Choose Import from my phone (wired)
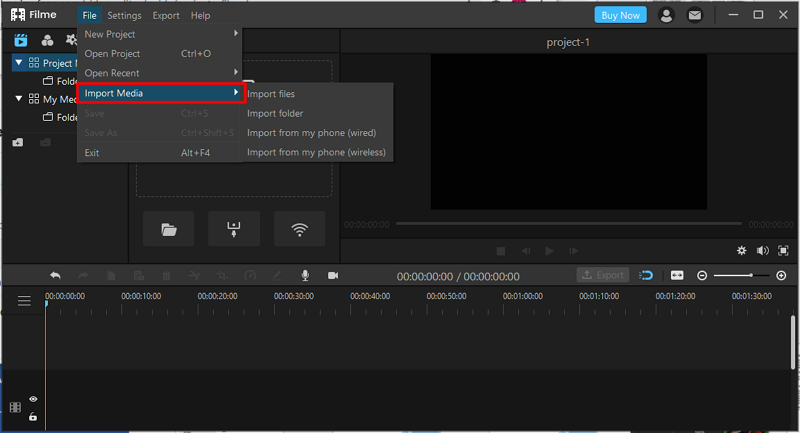This screenshot has width=800, height=433. click(x=316, y=133)
